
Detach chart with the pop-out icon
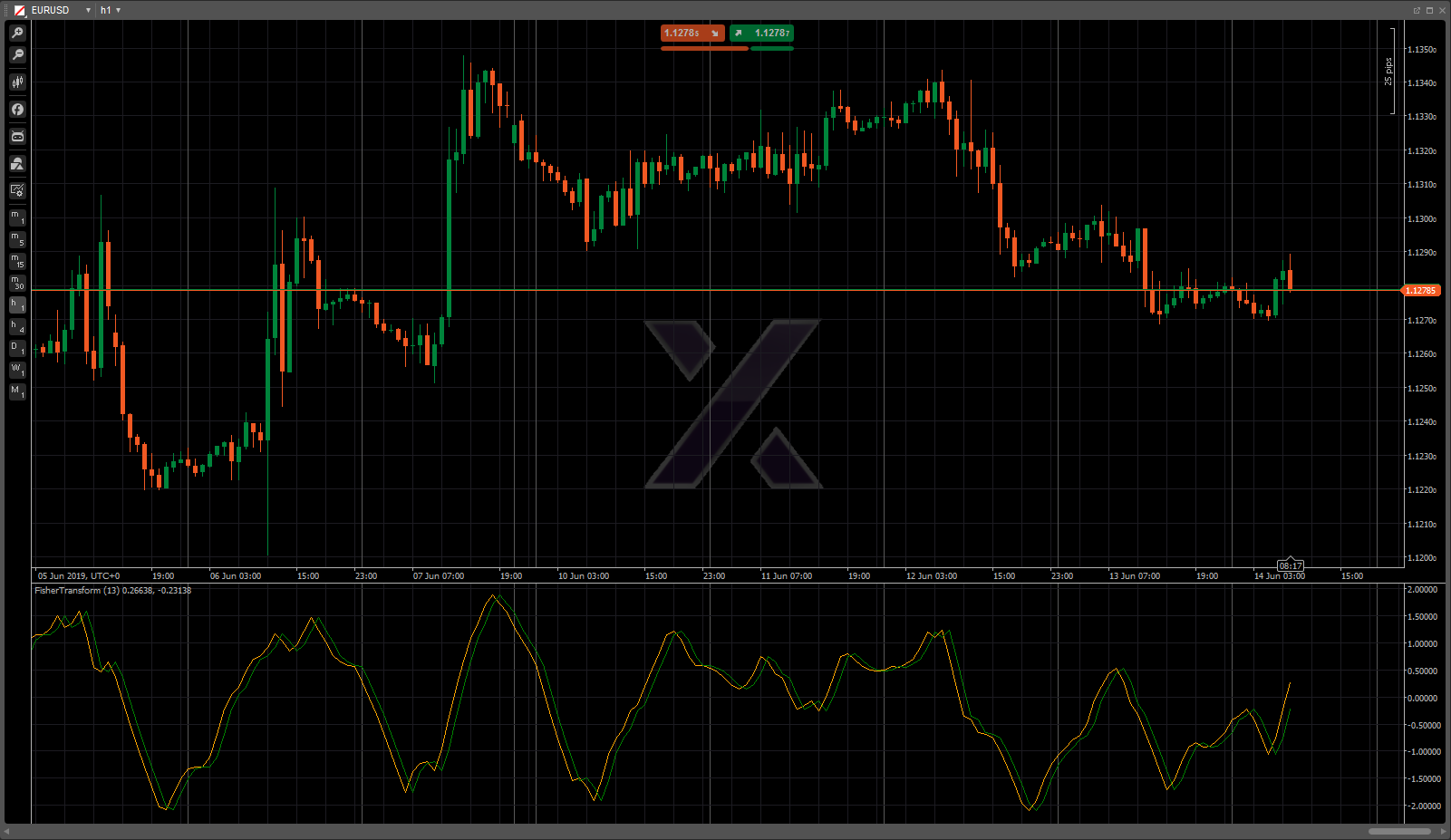[x=1417, y=10]
